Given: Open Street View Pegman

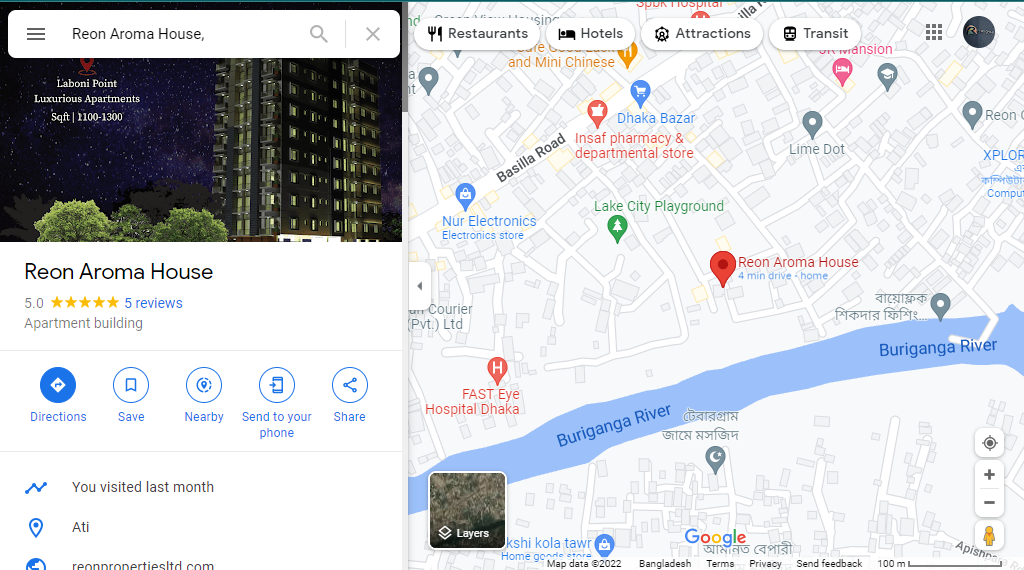Looking at the screenshot, I should 989,535.
